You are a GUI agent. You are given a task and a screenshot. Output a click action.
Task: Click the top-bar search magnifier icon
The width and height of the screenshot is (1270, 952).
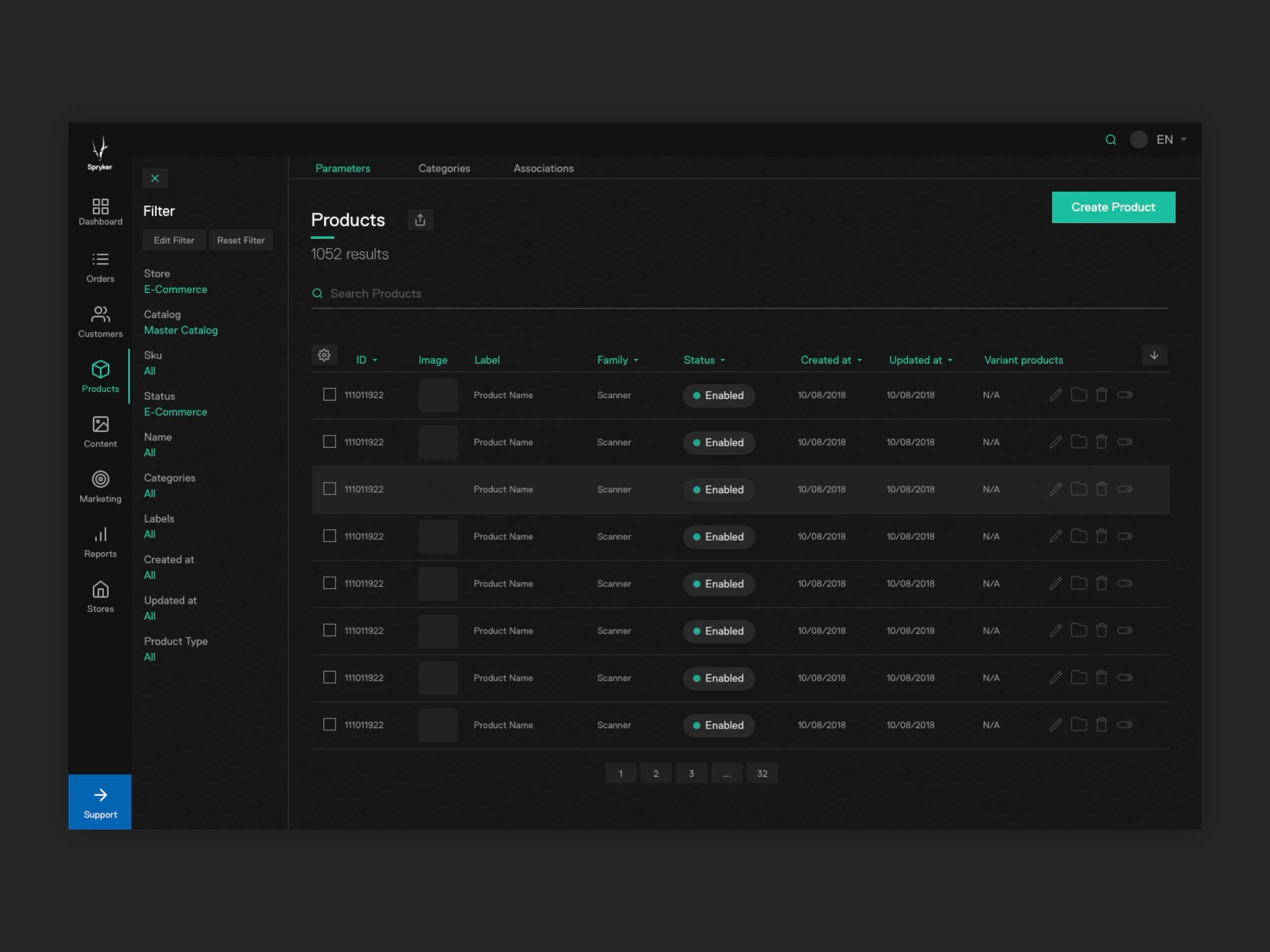pos(1111,139)
